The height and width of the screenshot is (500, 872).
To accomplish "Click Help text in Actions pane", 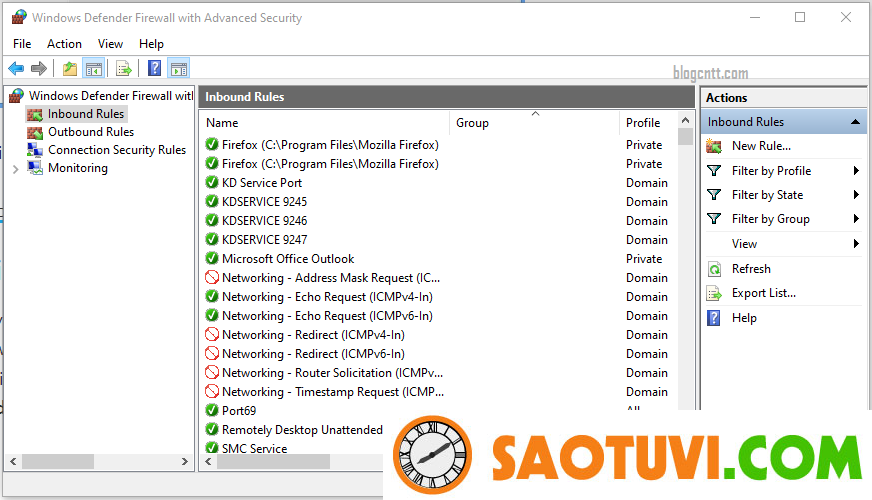I will (744, 318).
